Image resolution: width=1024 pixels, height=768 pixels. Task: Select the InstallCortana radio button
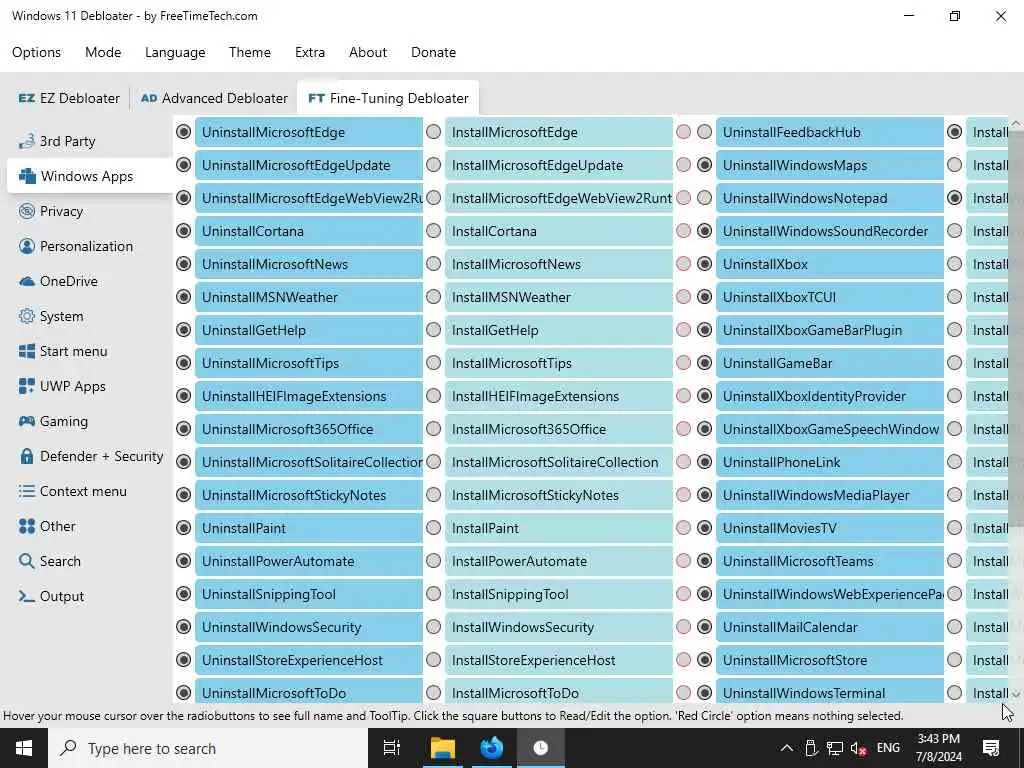[434, 231]
